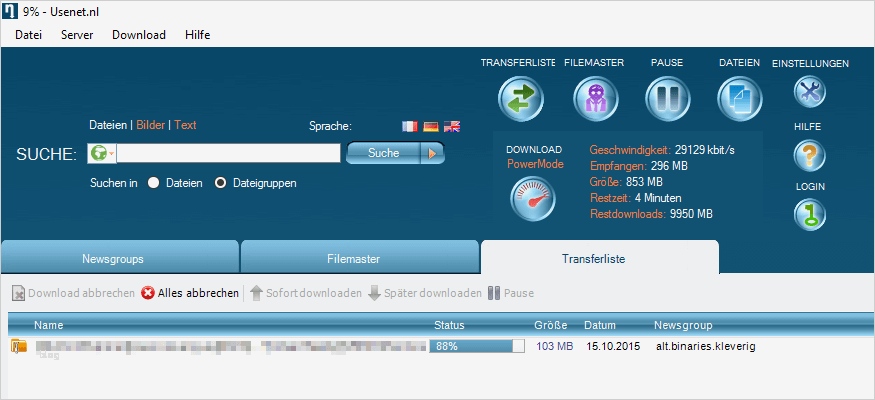
Task: Click the round Pause icon
Action: 667,99
